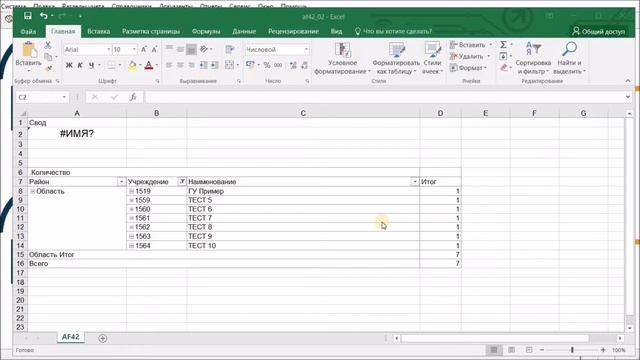The image size is (640, 360).
Task: Toggle wrap text icon
Action: 229,49
